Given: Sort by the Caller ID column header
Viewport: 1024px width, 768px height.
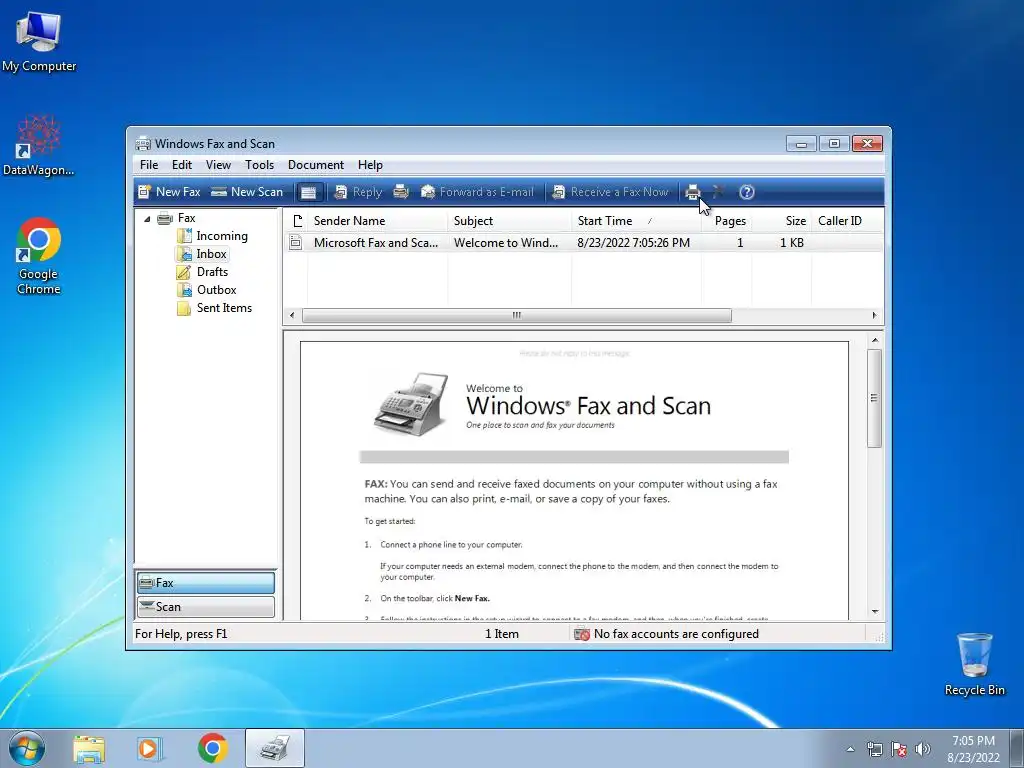Looking at the screenshot, I should point(848,221).
